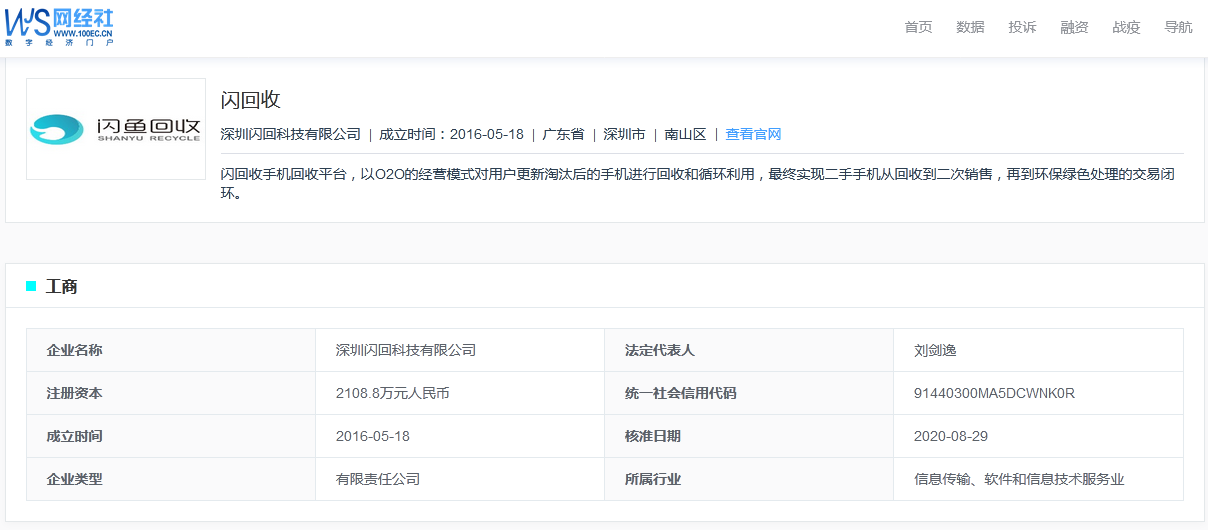Click the 企业名称 label cell

(171, 350)
